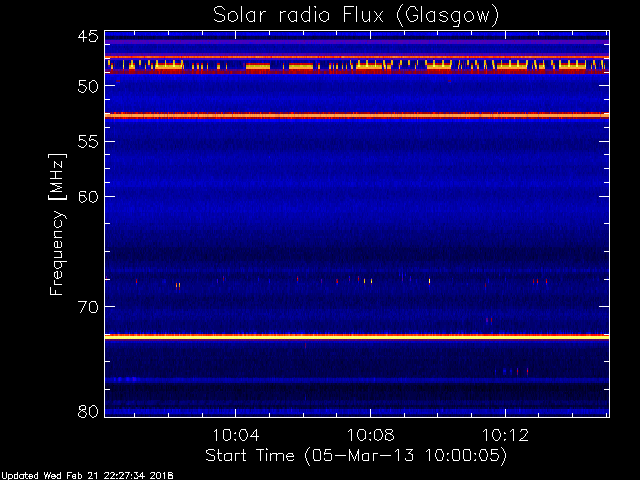Select the 80 MHz frequency axis label
This screenshot has height=480, width=640.
pos(88,411)
